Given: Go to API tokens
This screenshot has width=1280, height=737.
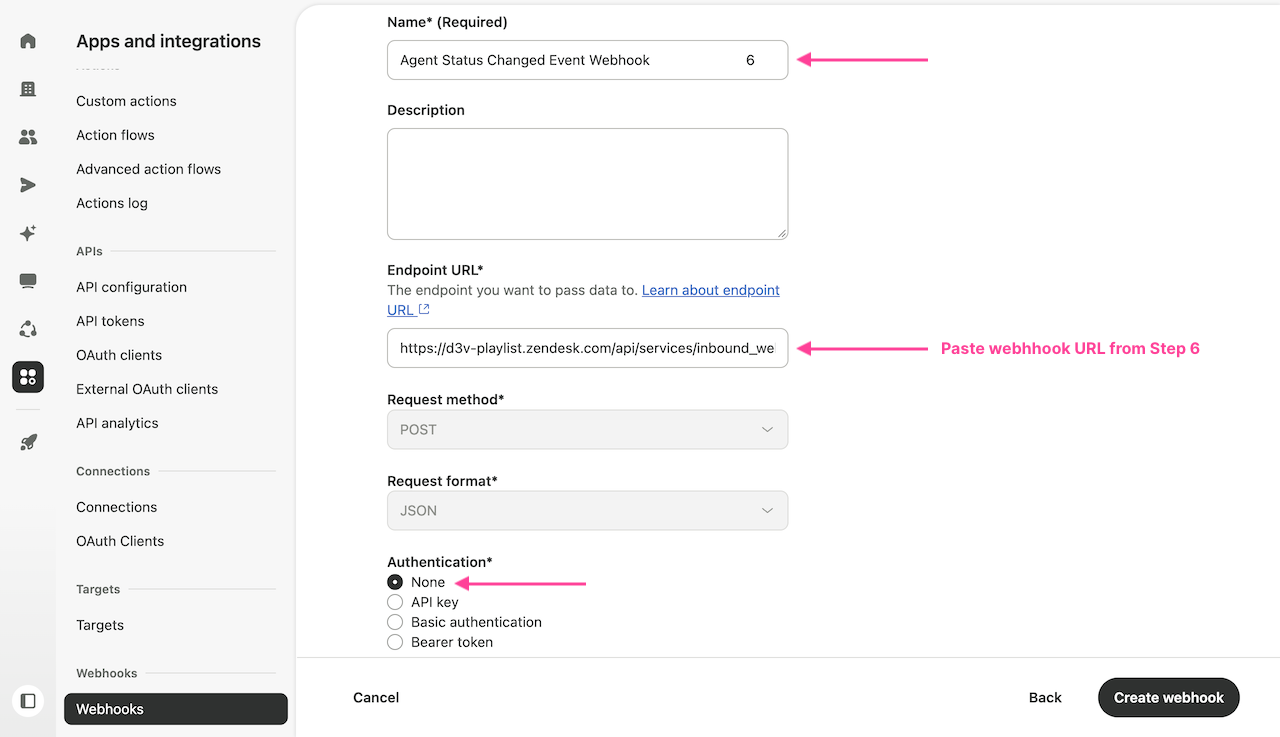Looking at the screenshot, I should [x=110, y=321].
